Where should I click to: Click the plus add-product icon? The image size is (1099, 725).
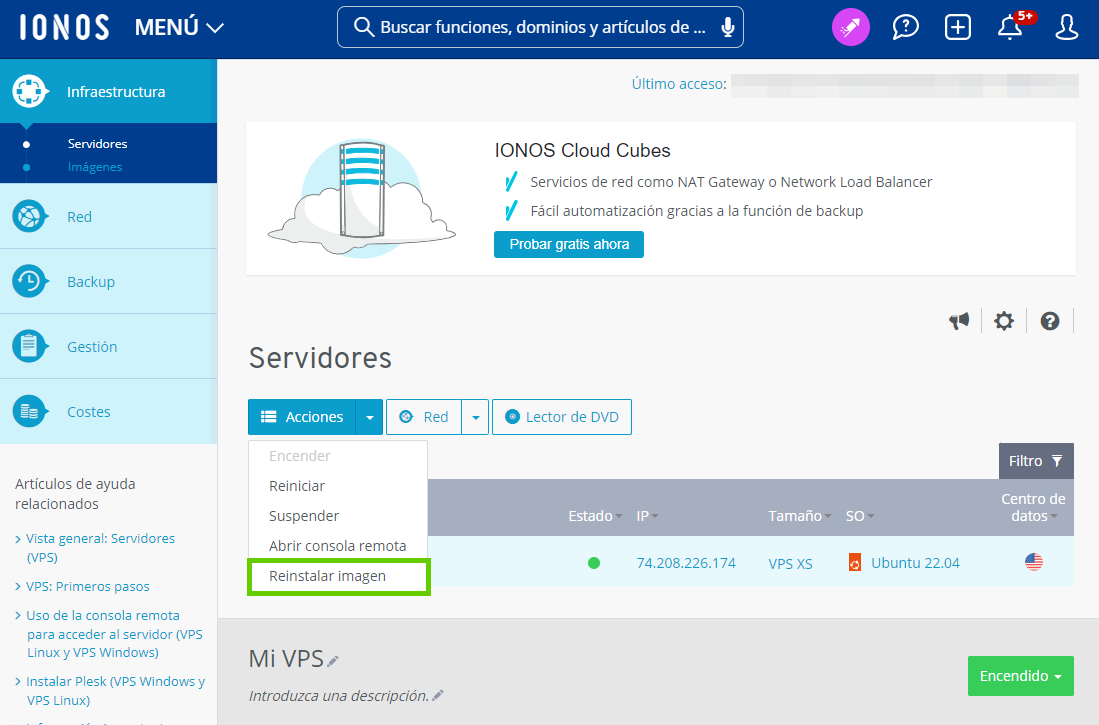click(x=957, y=27)
